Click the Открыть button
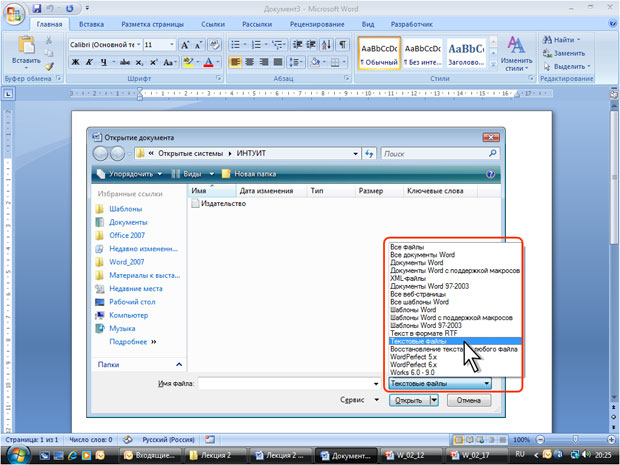This screenshot has height=465, width=620. 409,401
